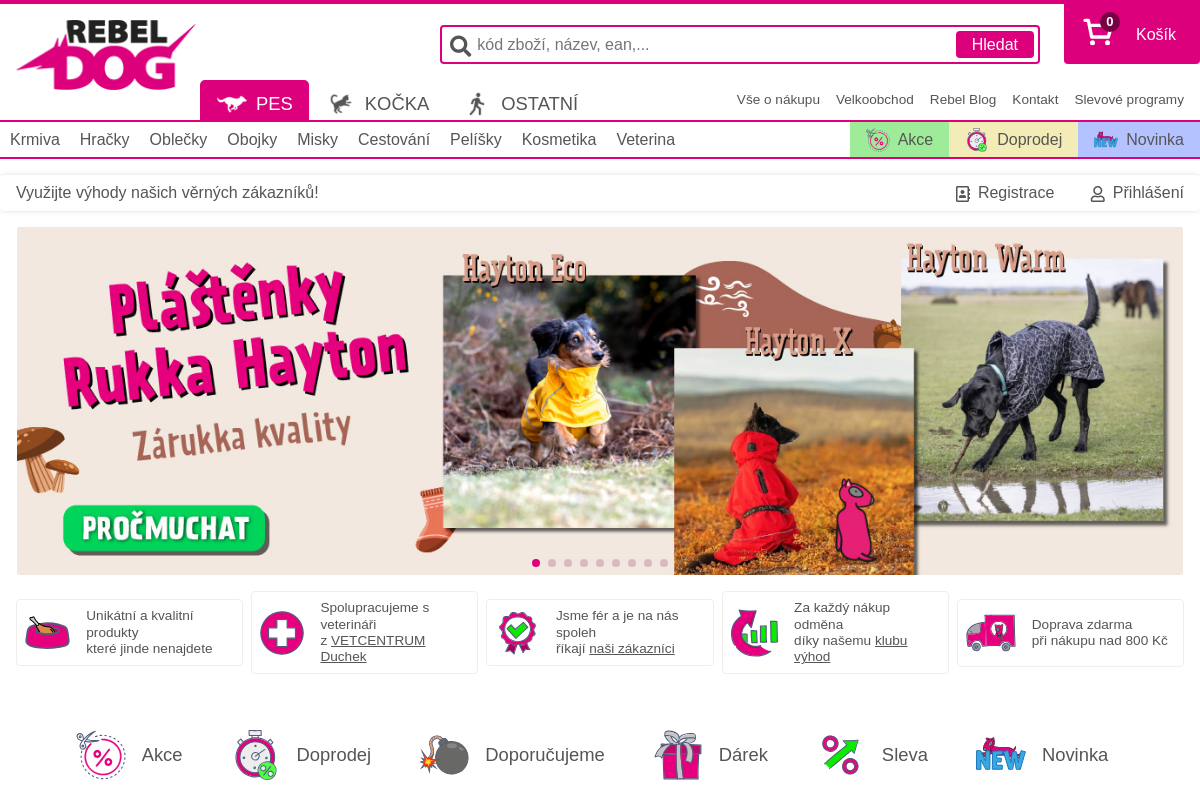Open the Slevové programy link
The height and width of the screenshot is (800, 1200).
1129,99
